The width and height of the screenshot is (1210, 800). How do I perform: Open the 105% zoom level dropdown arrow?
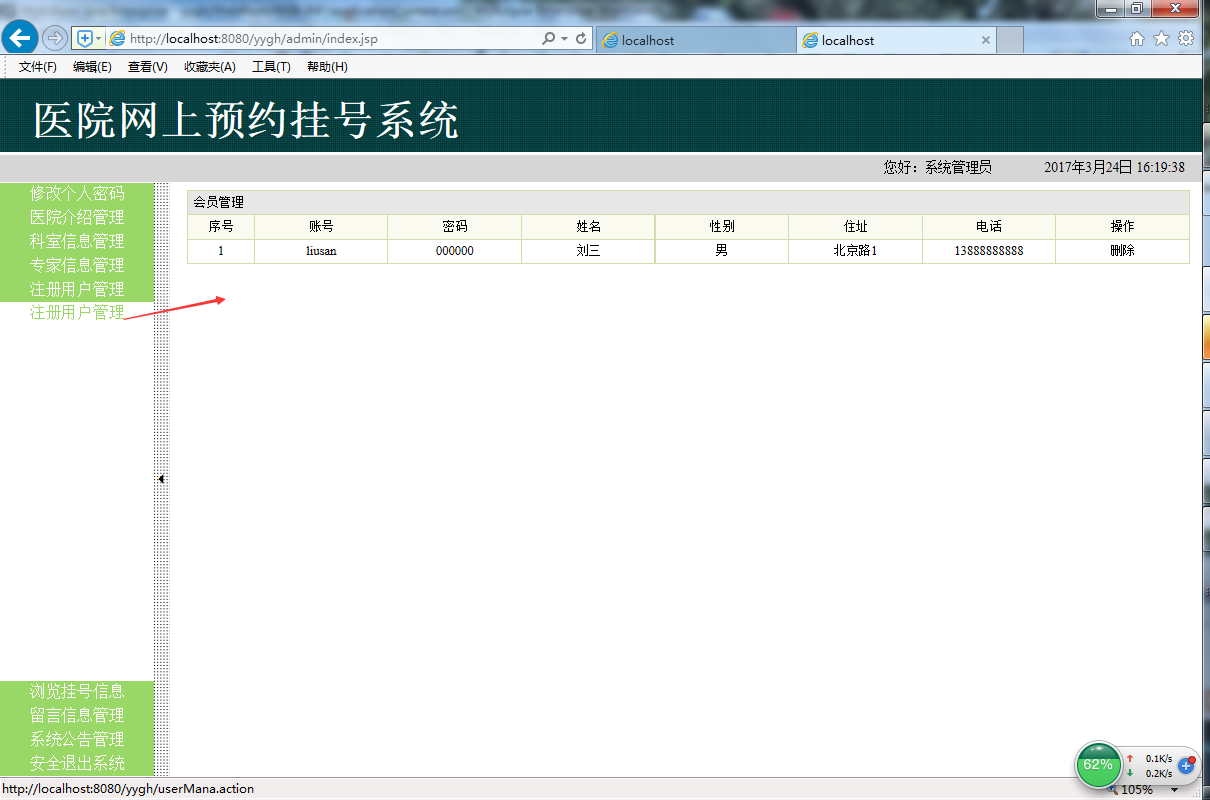coord(1175,790)
